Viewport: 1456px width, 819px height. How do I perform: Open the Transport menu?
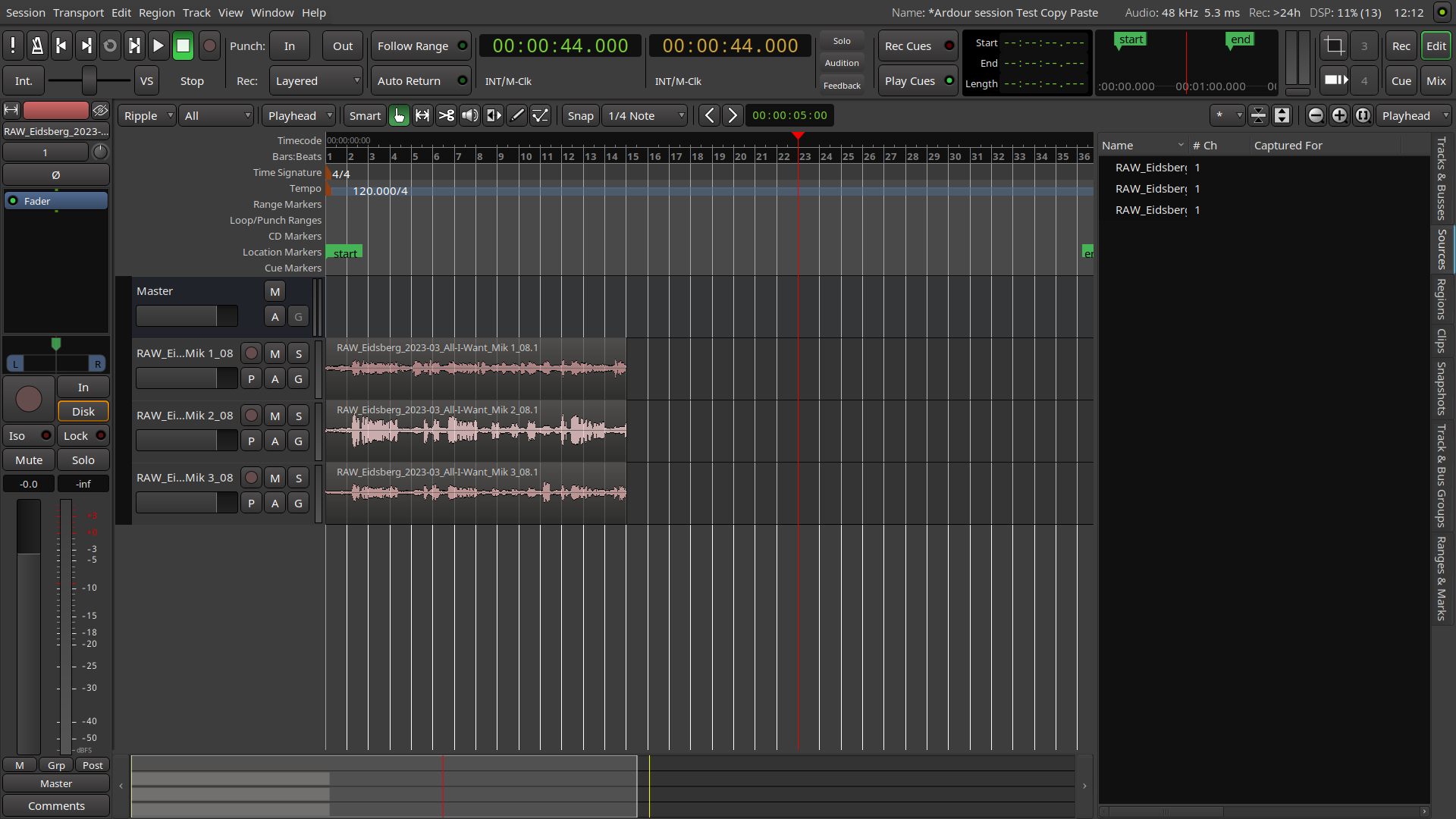tap(78, 13)
